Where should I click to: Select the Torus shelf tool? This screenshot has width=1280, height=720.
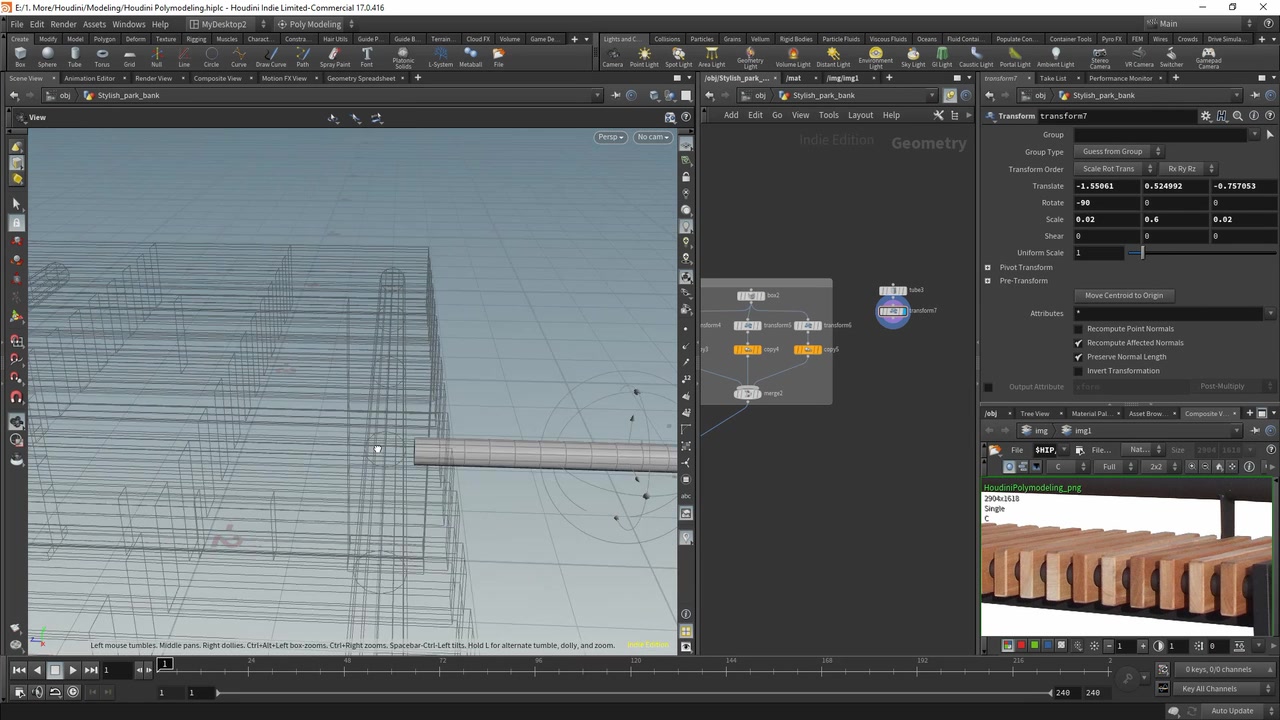coord(102,57)
